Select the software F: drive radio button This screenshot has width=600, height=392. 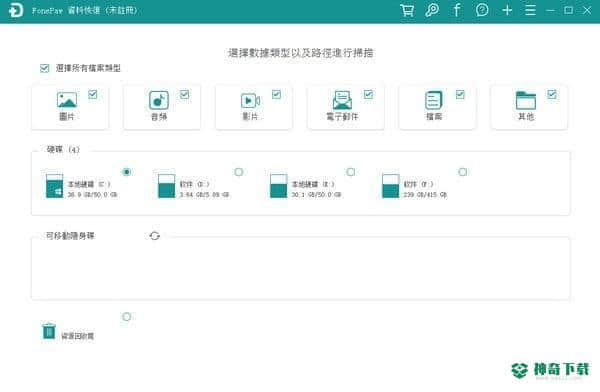click(463, 172)
